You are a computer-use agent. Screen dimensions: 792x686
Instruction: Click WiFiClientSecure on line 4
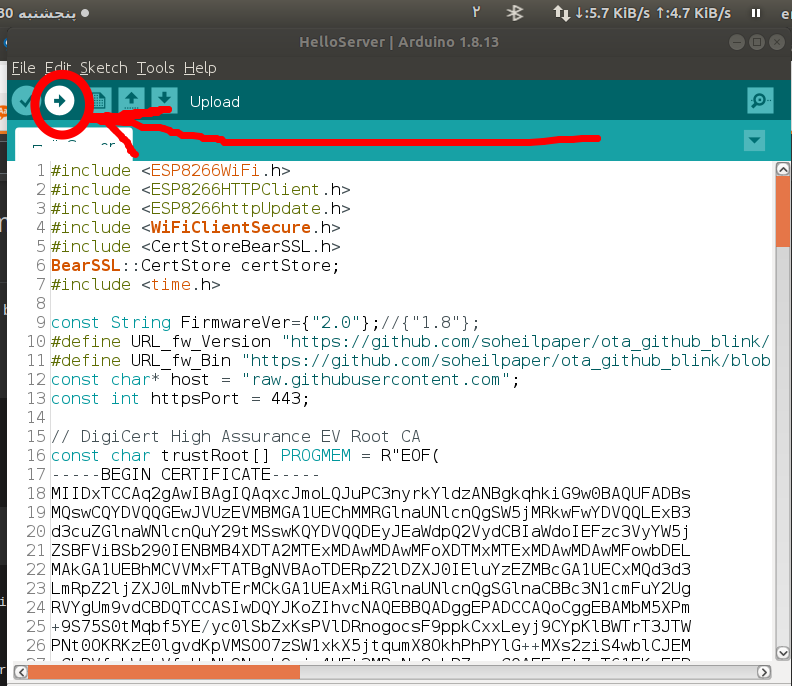(230, 227)
